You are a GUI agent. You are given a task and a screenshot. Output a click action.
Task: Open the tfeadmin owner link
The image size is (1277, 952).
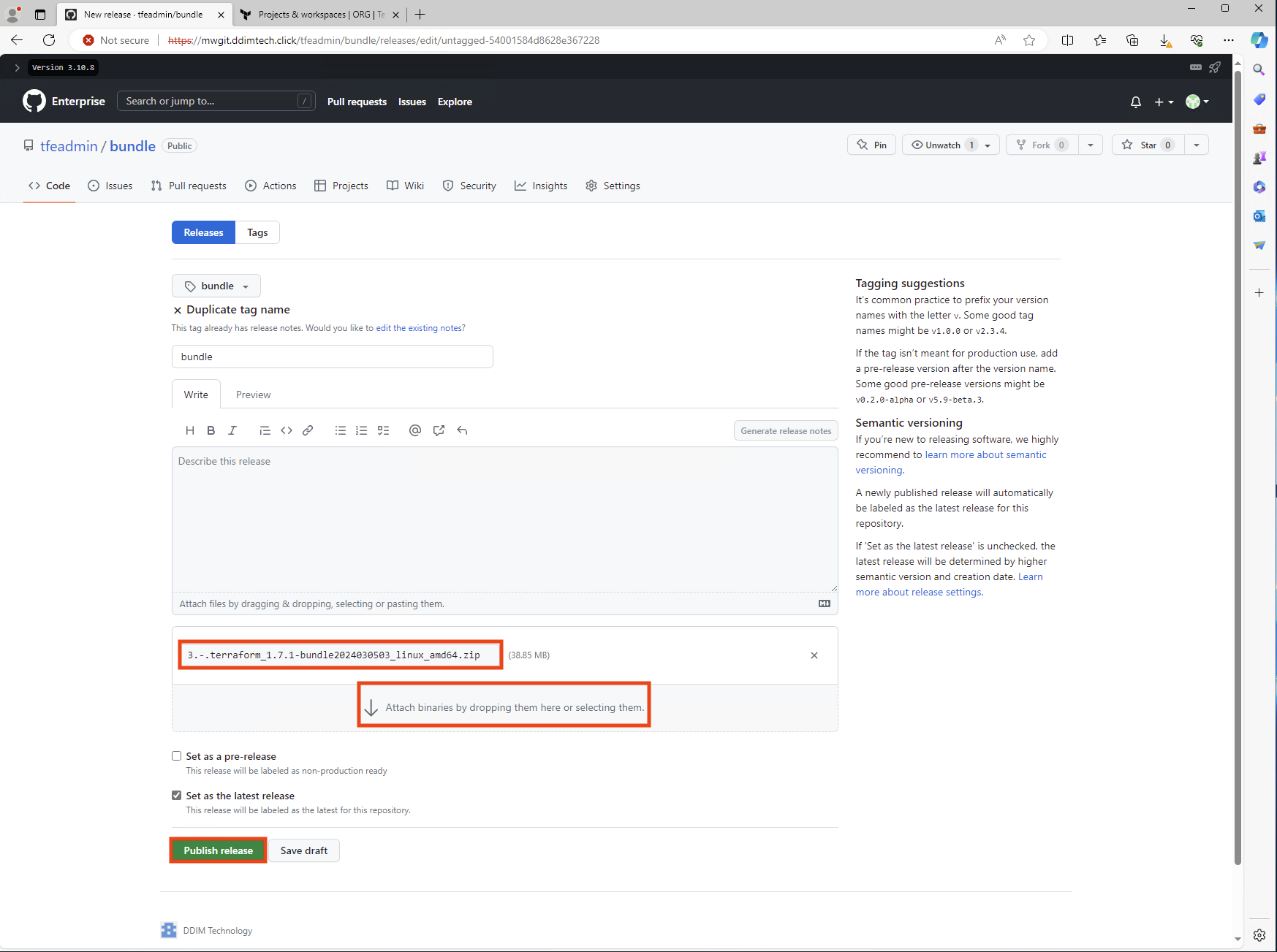[69, 146]
